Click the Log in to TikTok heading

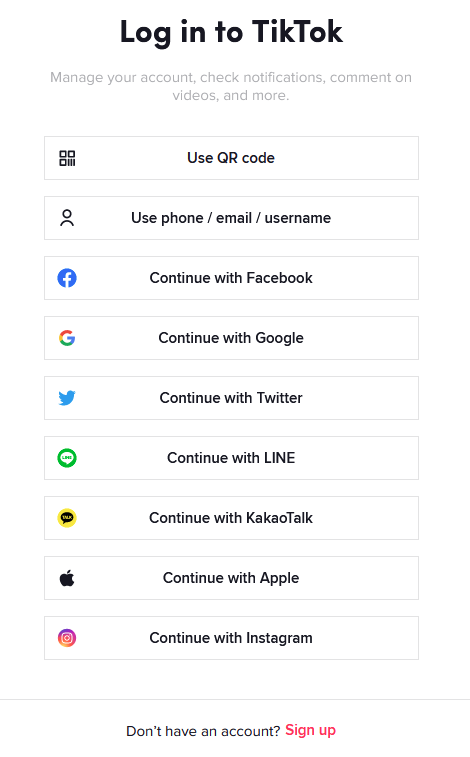[231, 32]
